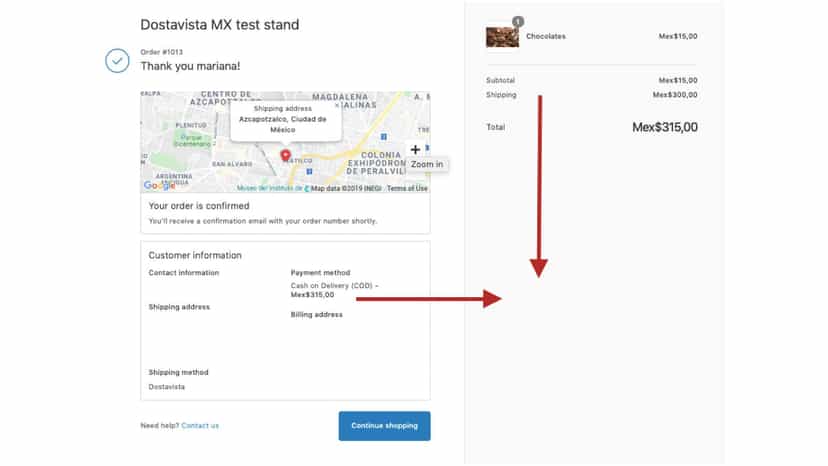Click the Customer information heading
This screenshot has width=828, height=466.
pos(195,255)
